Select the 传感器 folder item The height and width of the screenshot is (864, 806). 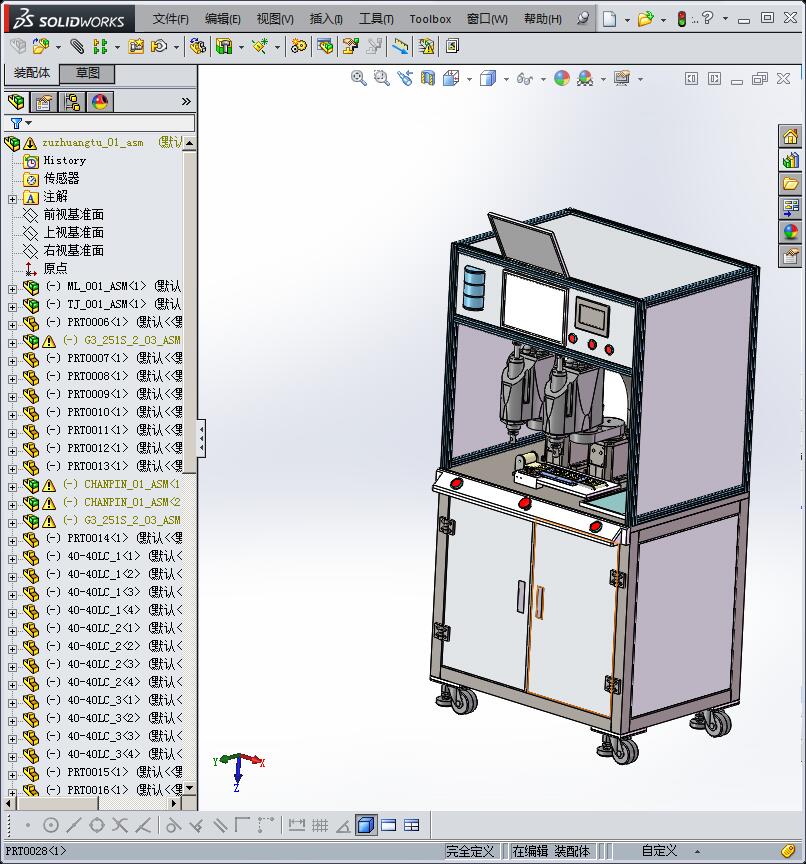click(61, 179)
